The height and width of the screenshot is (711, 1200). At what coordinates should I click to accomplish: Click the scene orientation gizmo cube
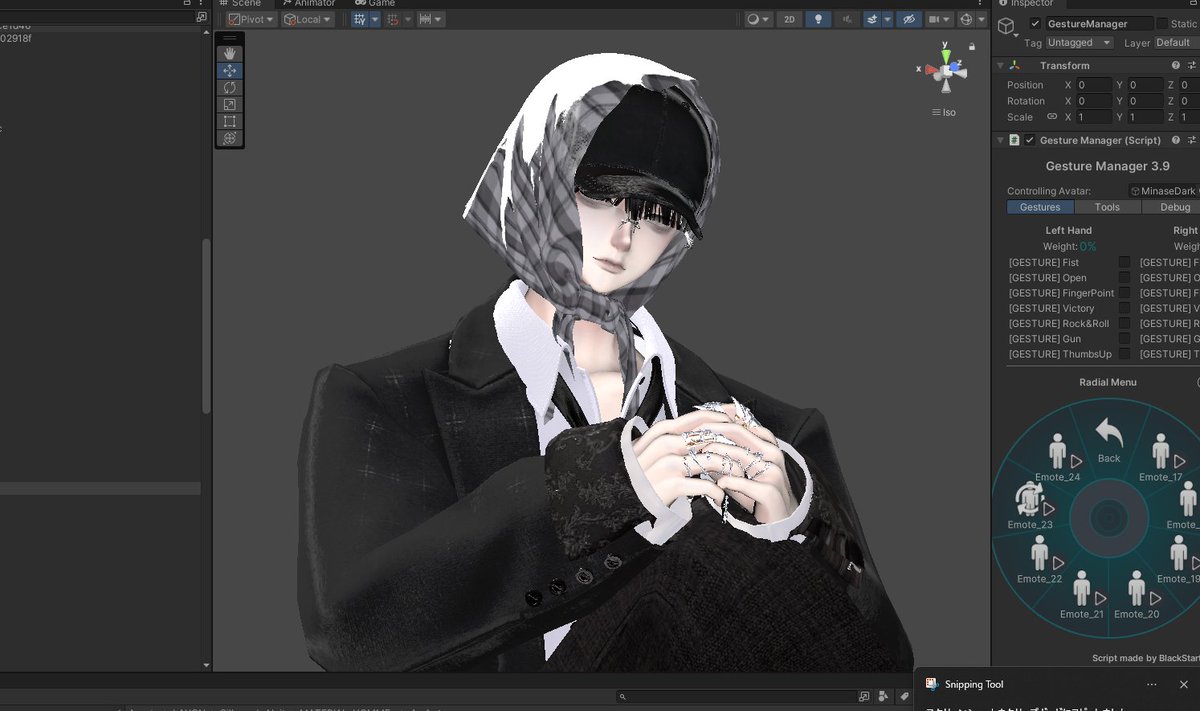coord(945,70)
